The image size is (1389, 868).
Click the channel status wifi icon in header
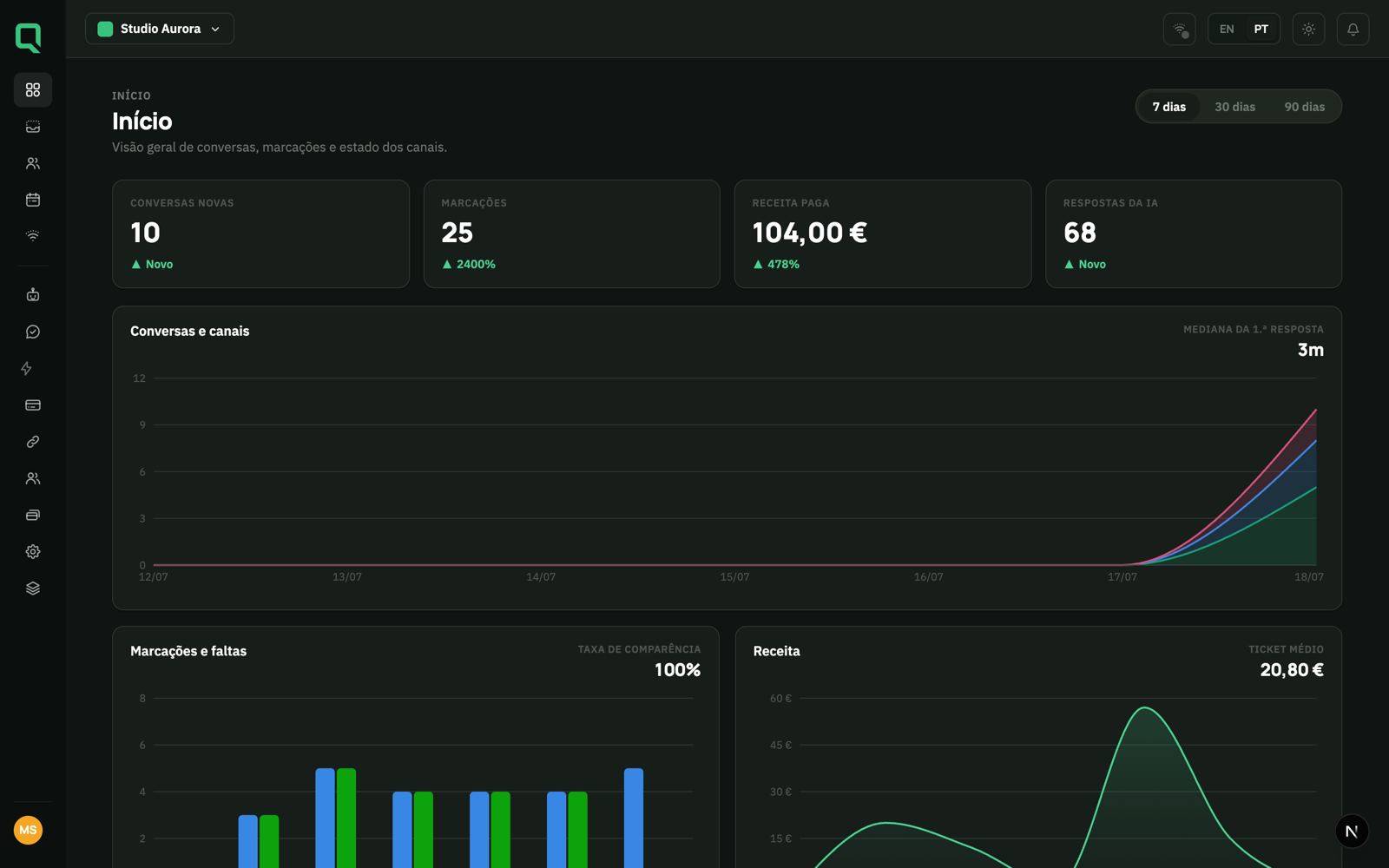1180,29
